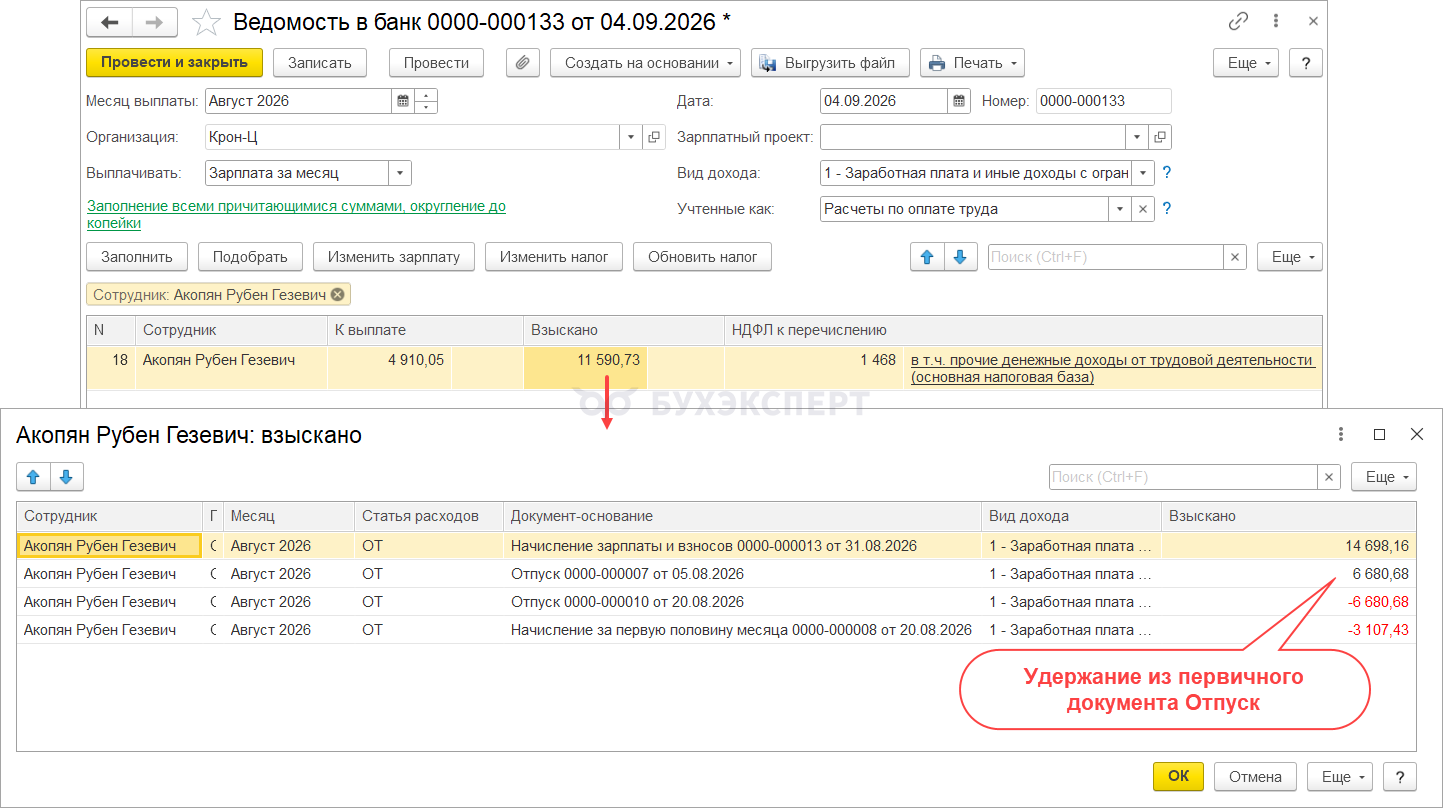This screenshot has width=1443, height=808.
Task: Open calendar picker for the Дата field
Action: point(959,101)
